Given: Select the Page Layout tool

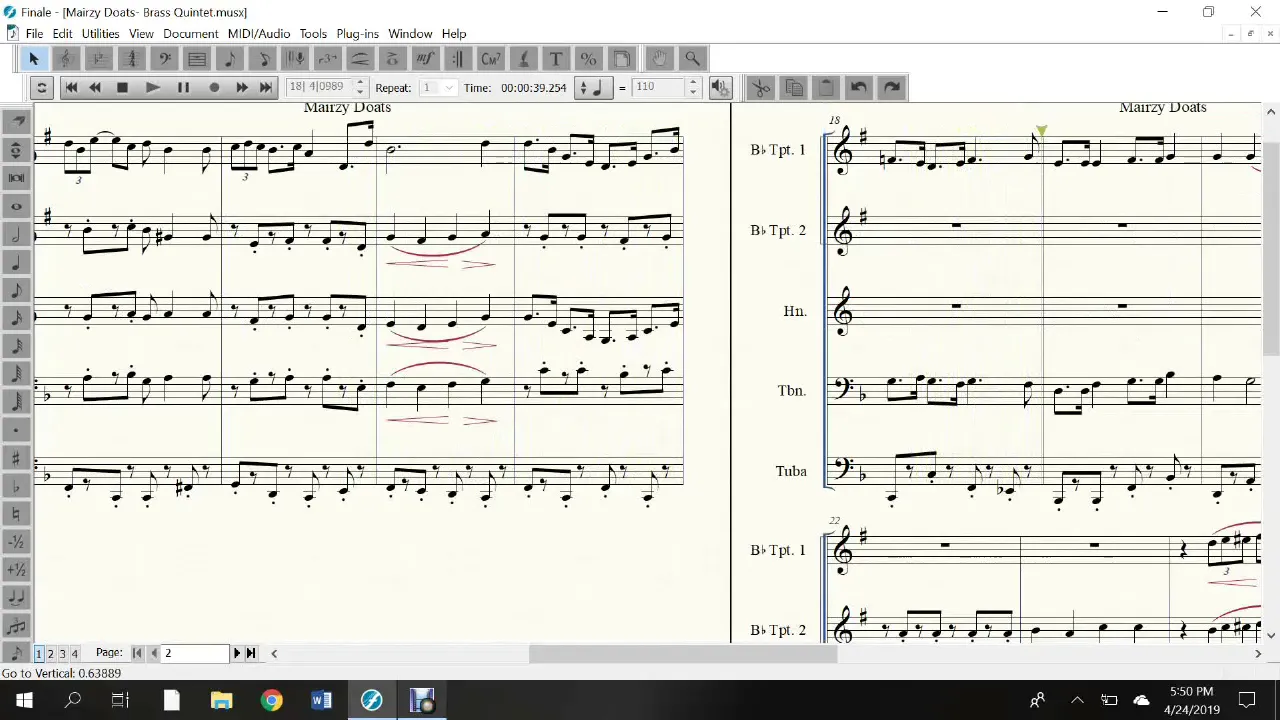Looking at the screenshot, I should (621, 58).
